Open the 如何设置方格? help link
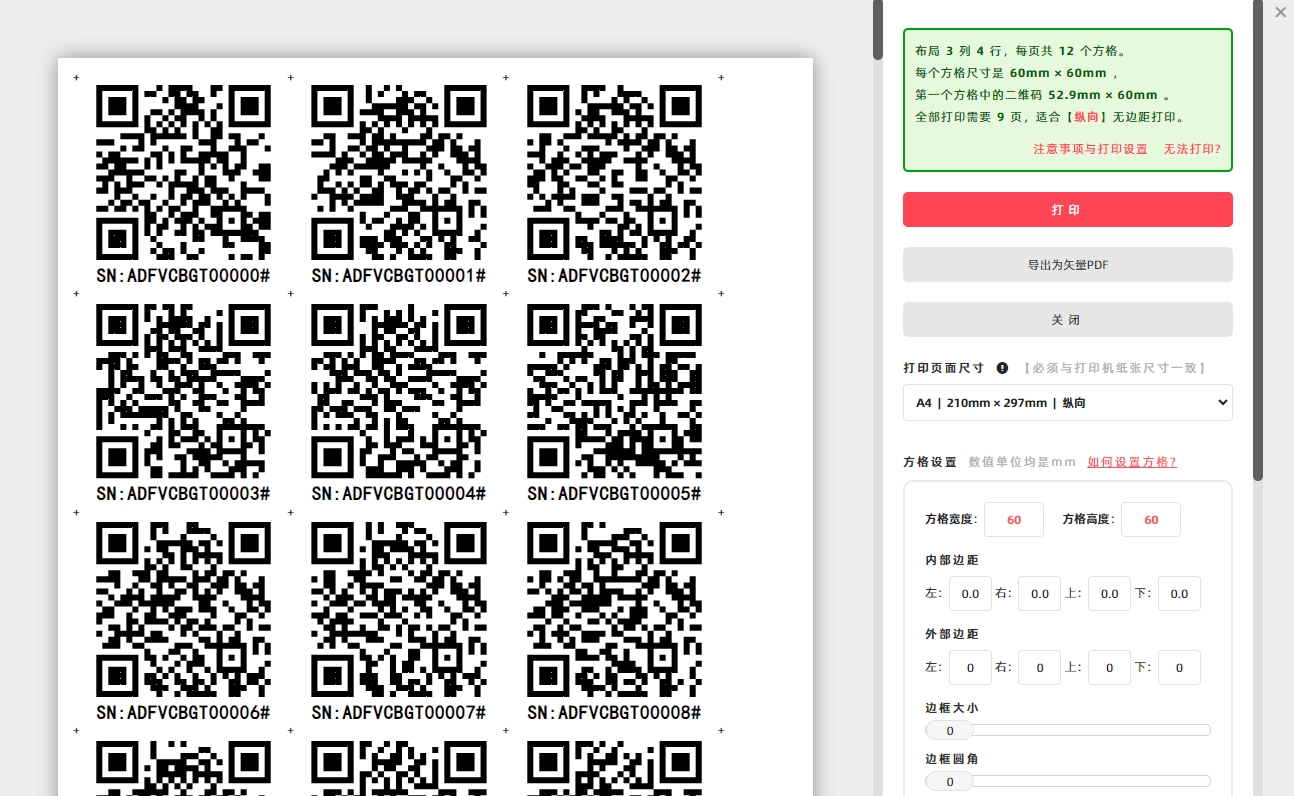This screenshot has height=796, width=1294. 1132,462
